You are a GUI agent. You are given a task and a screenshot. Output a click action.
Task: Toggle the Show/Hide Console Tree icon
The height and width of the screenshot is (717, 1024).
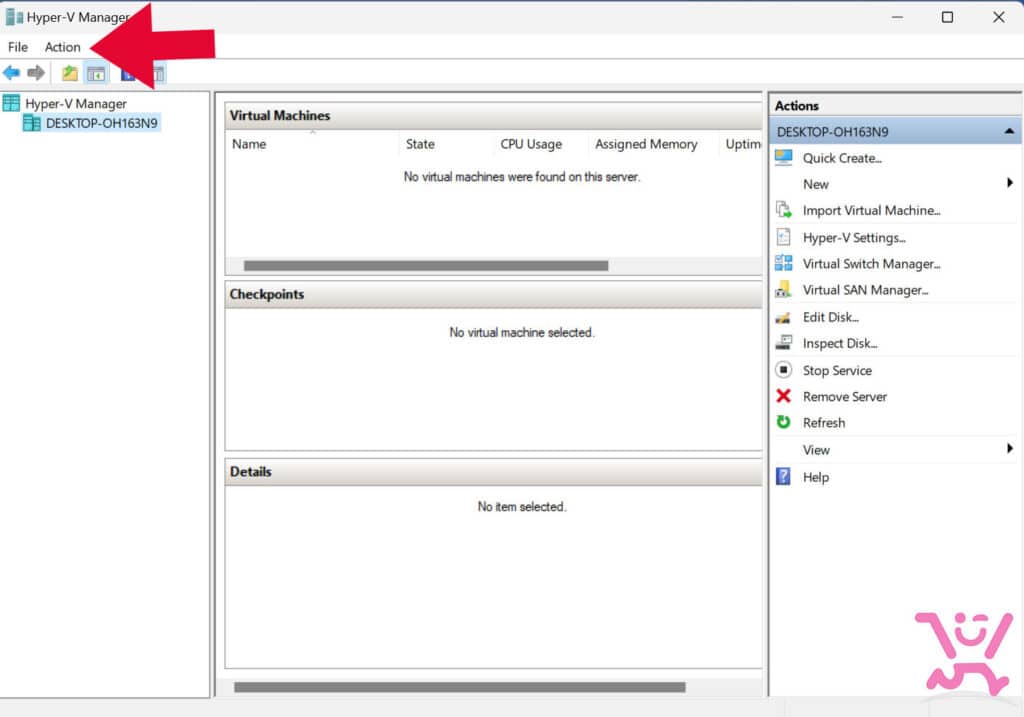(96, 74)
